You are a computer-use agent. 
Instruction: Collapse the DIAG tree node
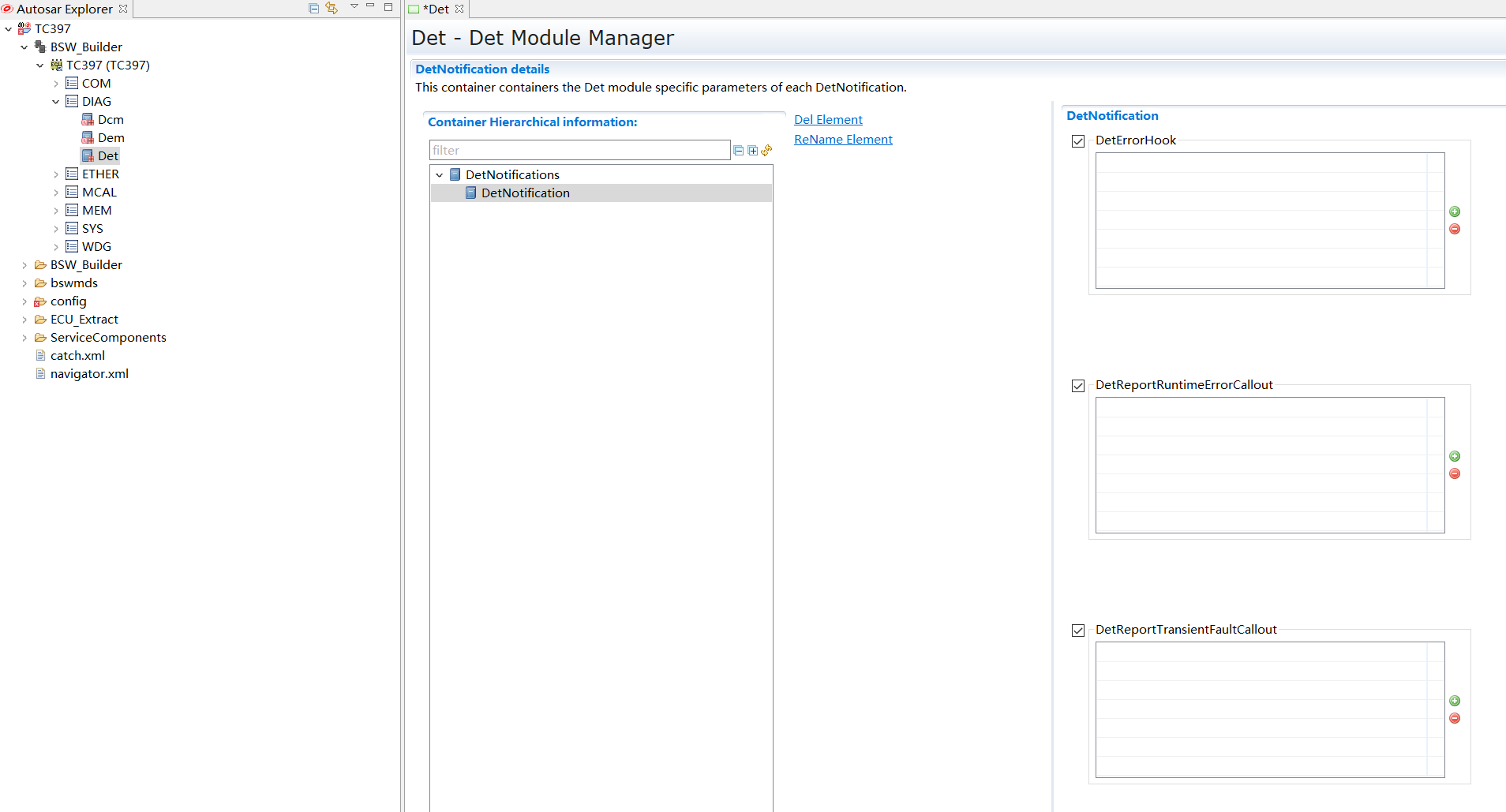tap(56, 102)
